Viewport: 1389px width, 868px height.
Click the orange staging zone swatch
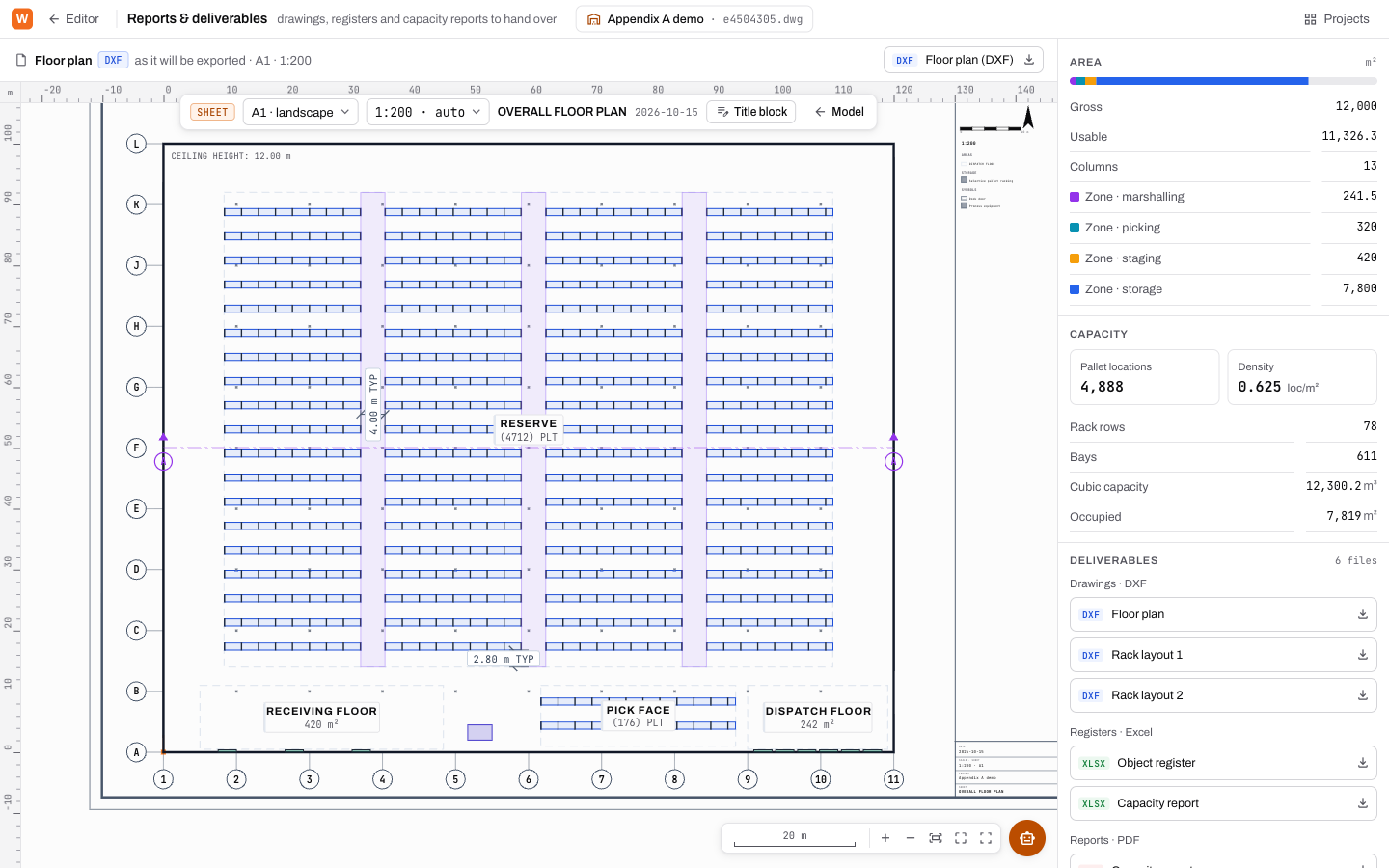coord(1075,258)
